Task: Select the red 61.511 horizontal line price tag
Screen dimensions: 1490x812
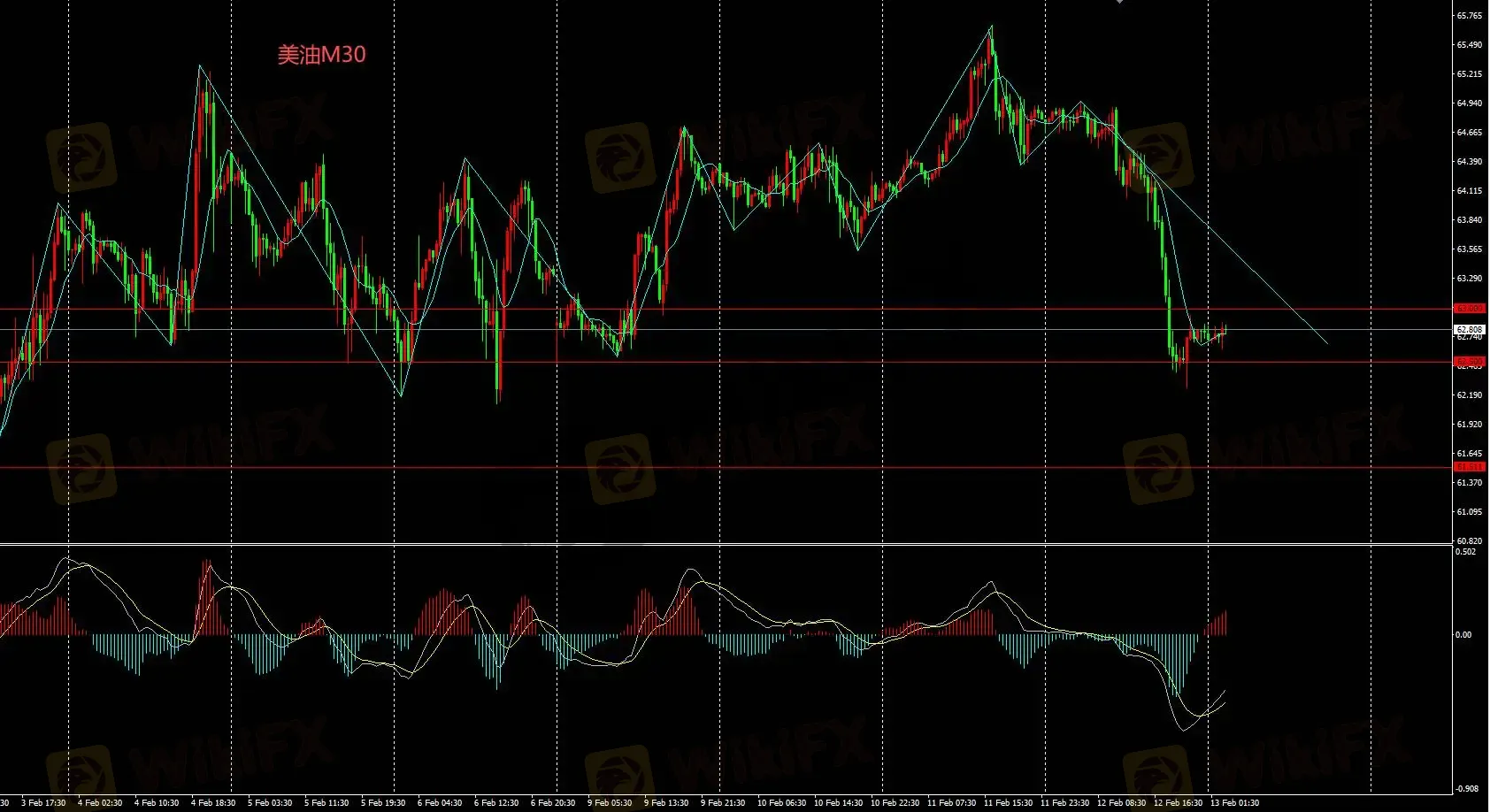Action: (1470, 467)
